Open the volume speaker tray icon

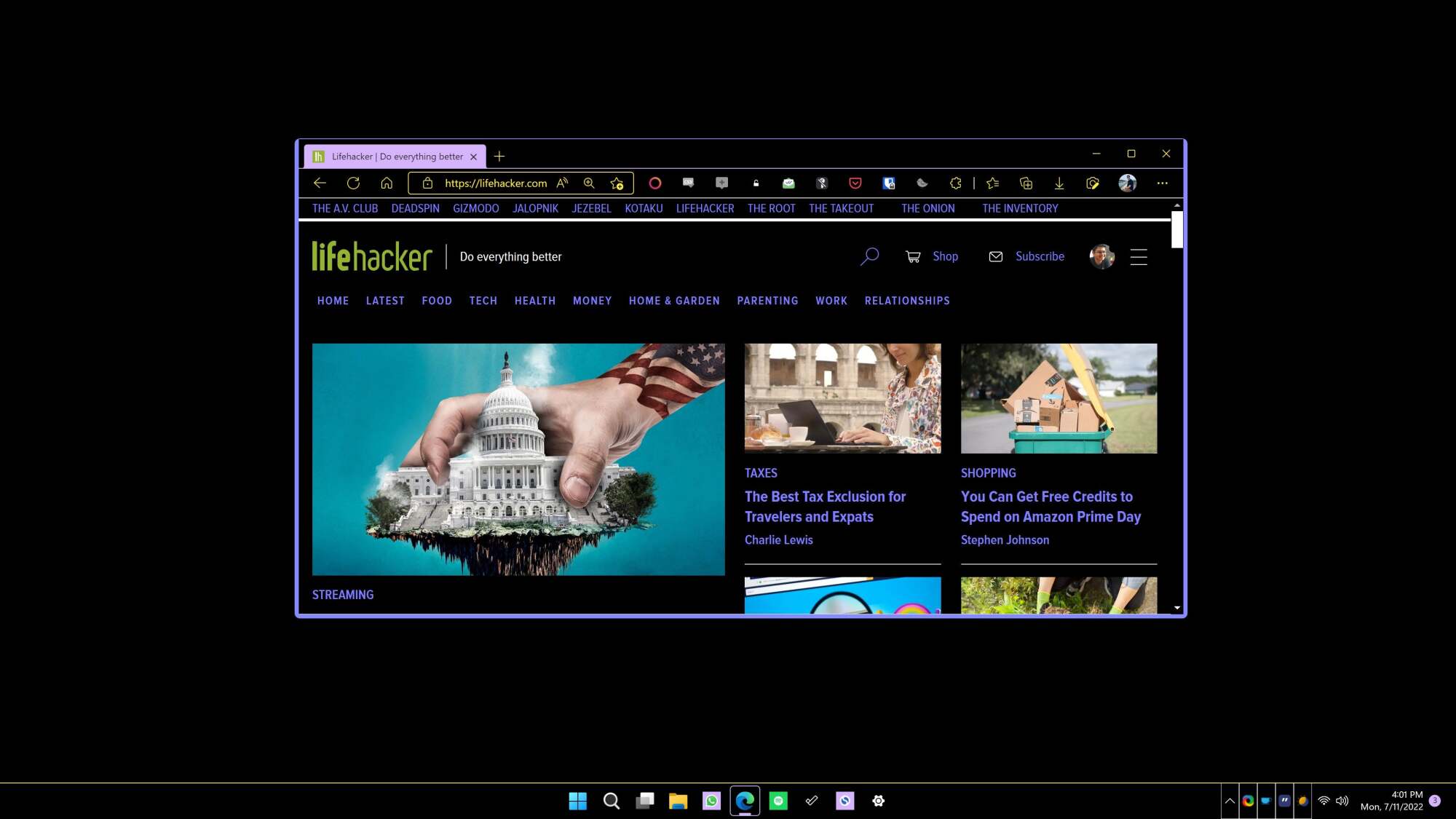[x=1342, y=801]
